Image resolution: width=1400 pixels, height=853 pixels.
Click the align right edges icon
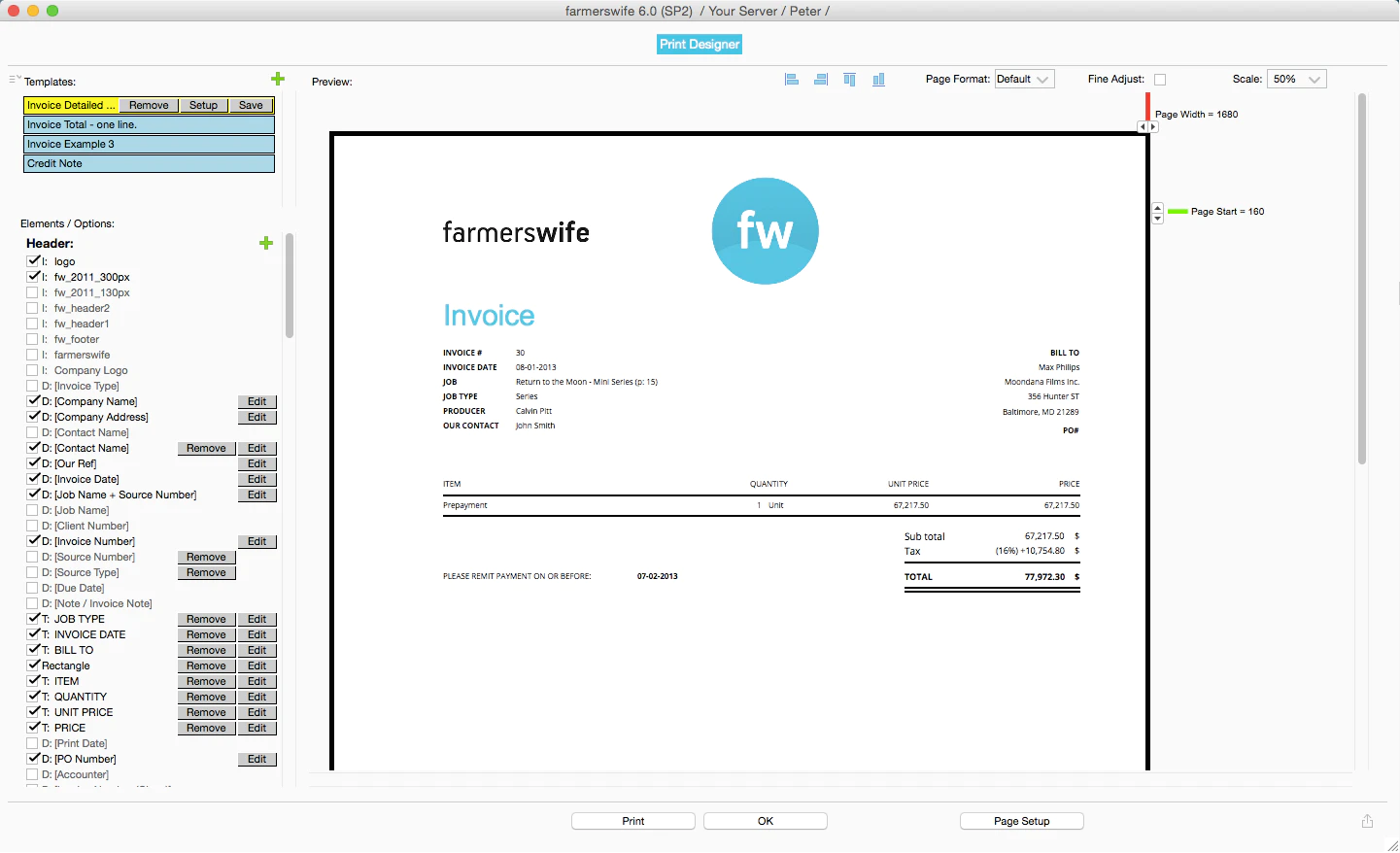821,80
